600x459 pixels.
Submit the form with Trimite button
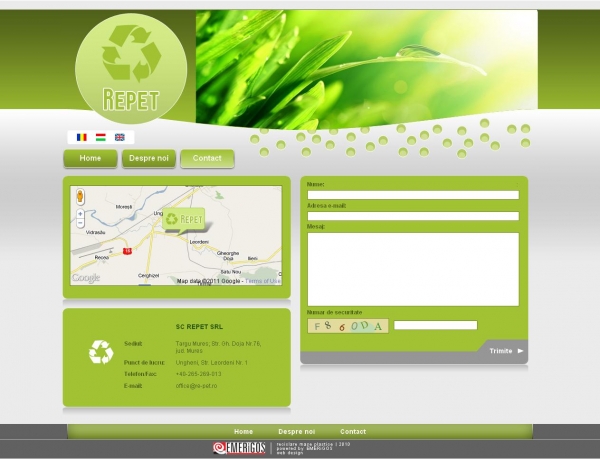point(506,351)
